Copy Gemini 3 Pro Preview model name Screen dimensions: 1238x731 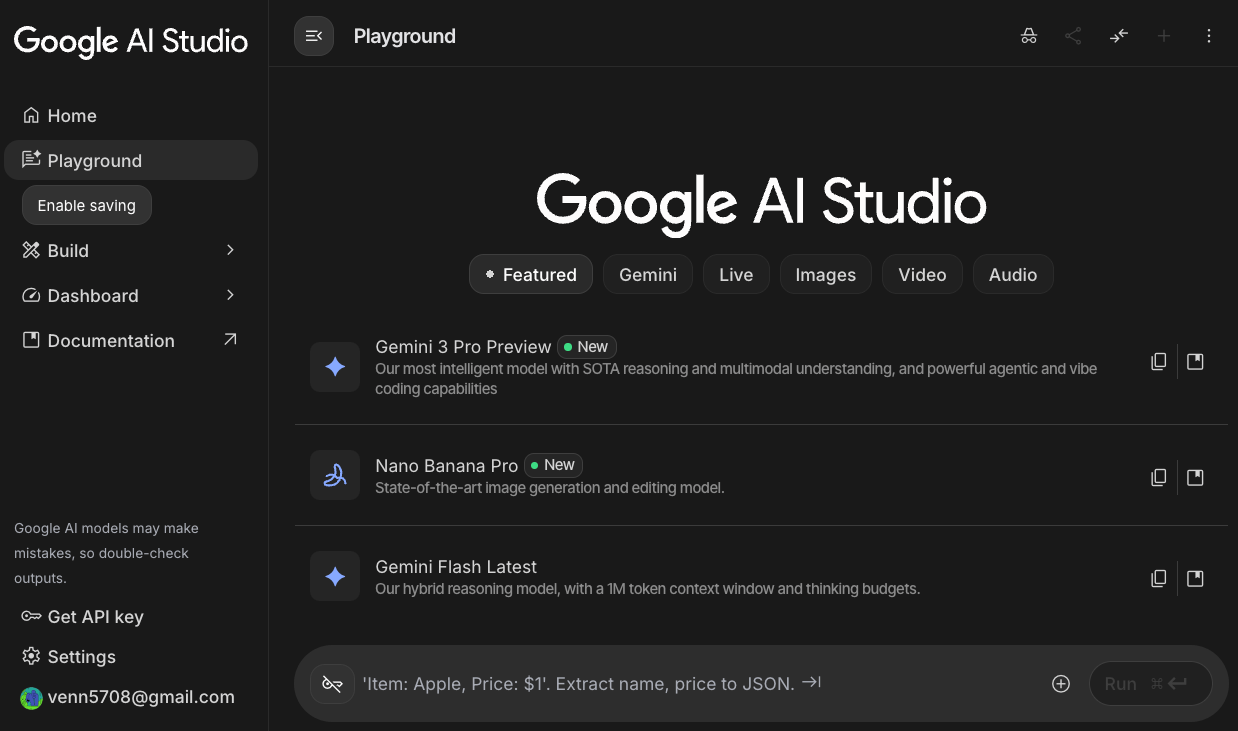[x=1158, y=362]
